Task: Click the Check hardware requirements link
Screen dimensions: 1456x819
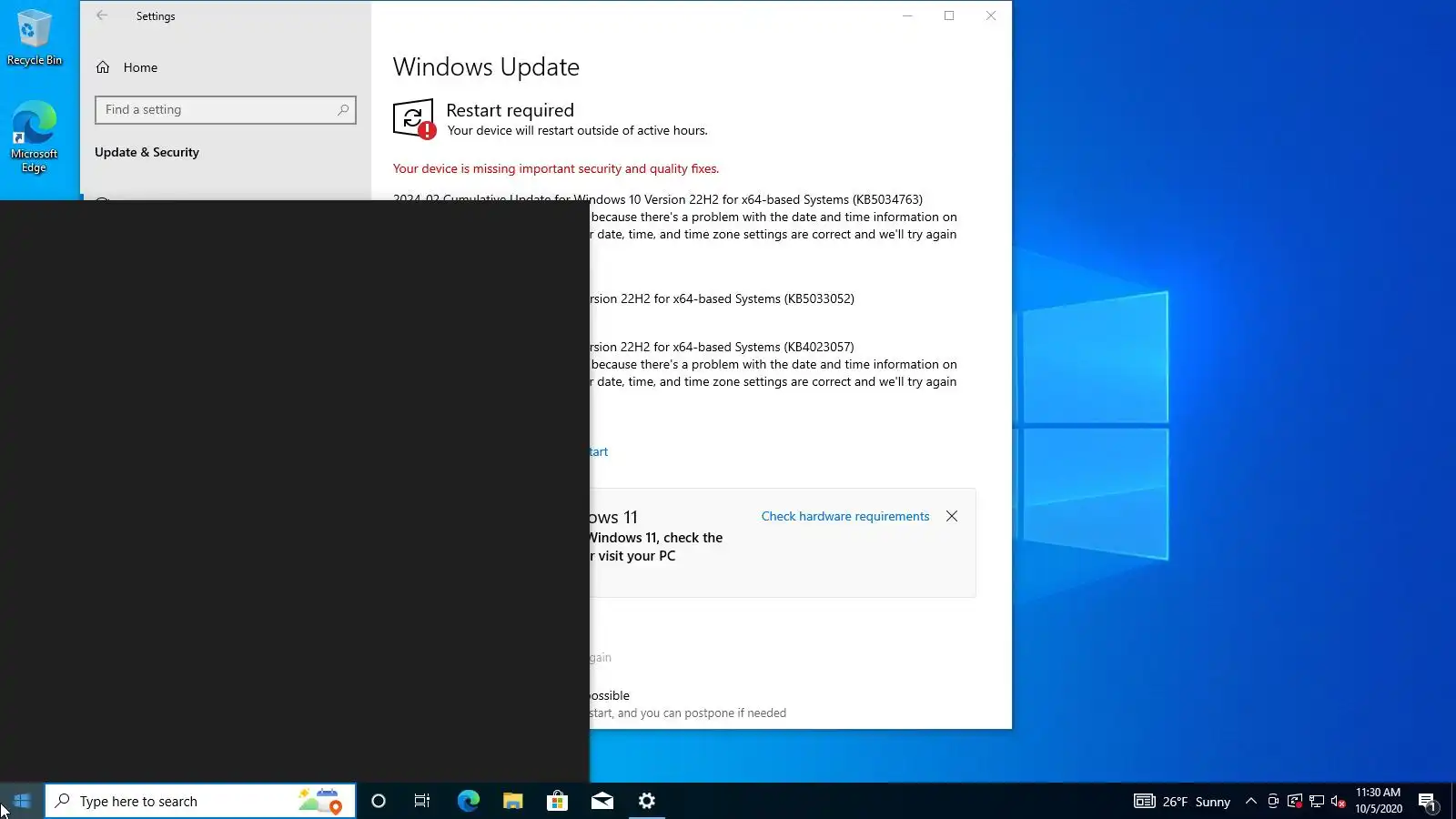Action: [x=845, y=516]
